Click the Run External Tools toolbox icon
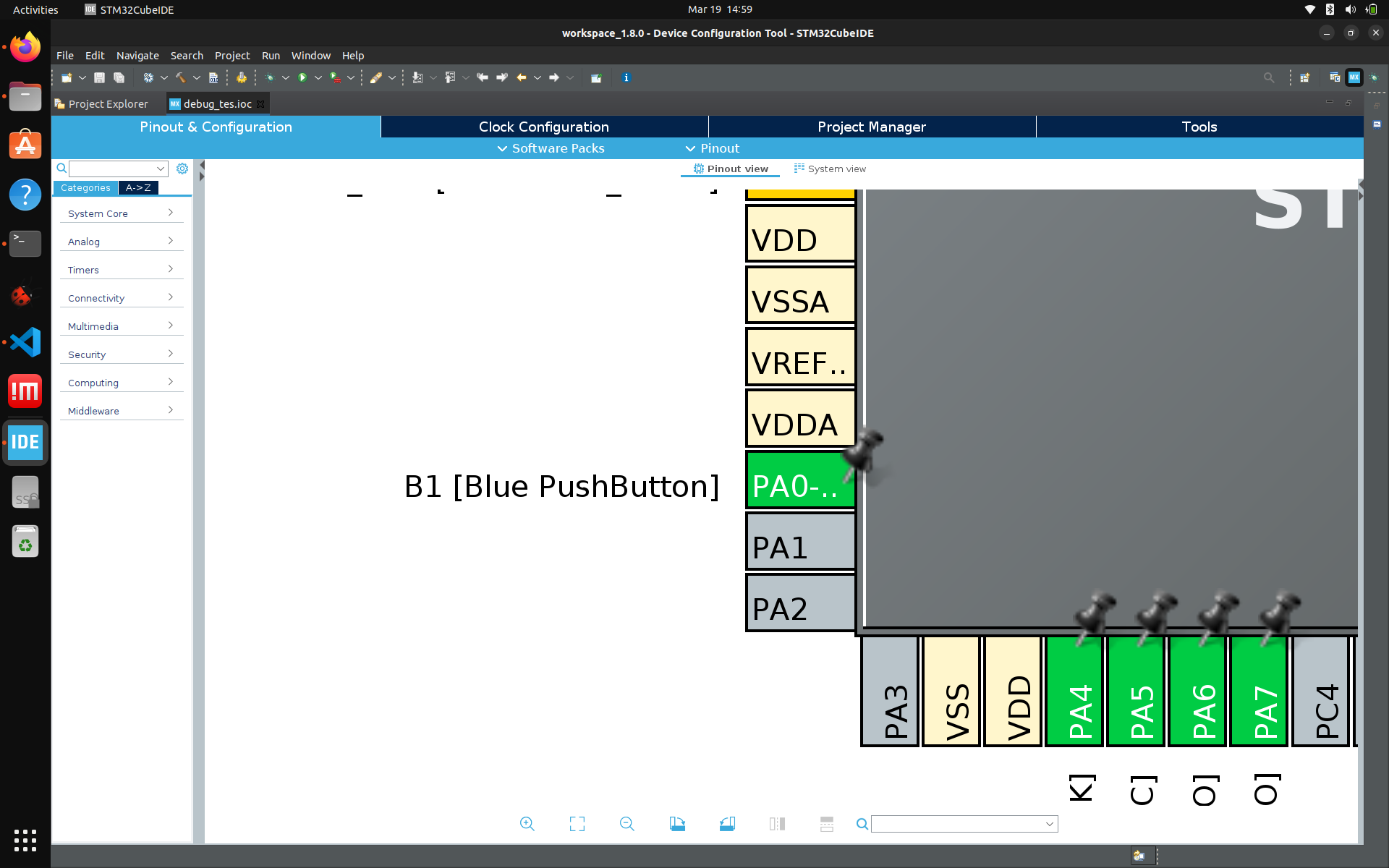 click(x=335, y=77)
